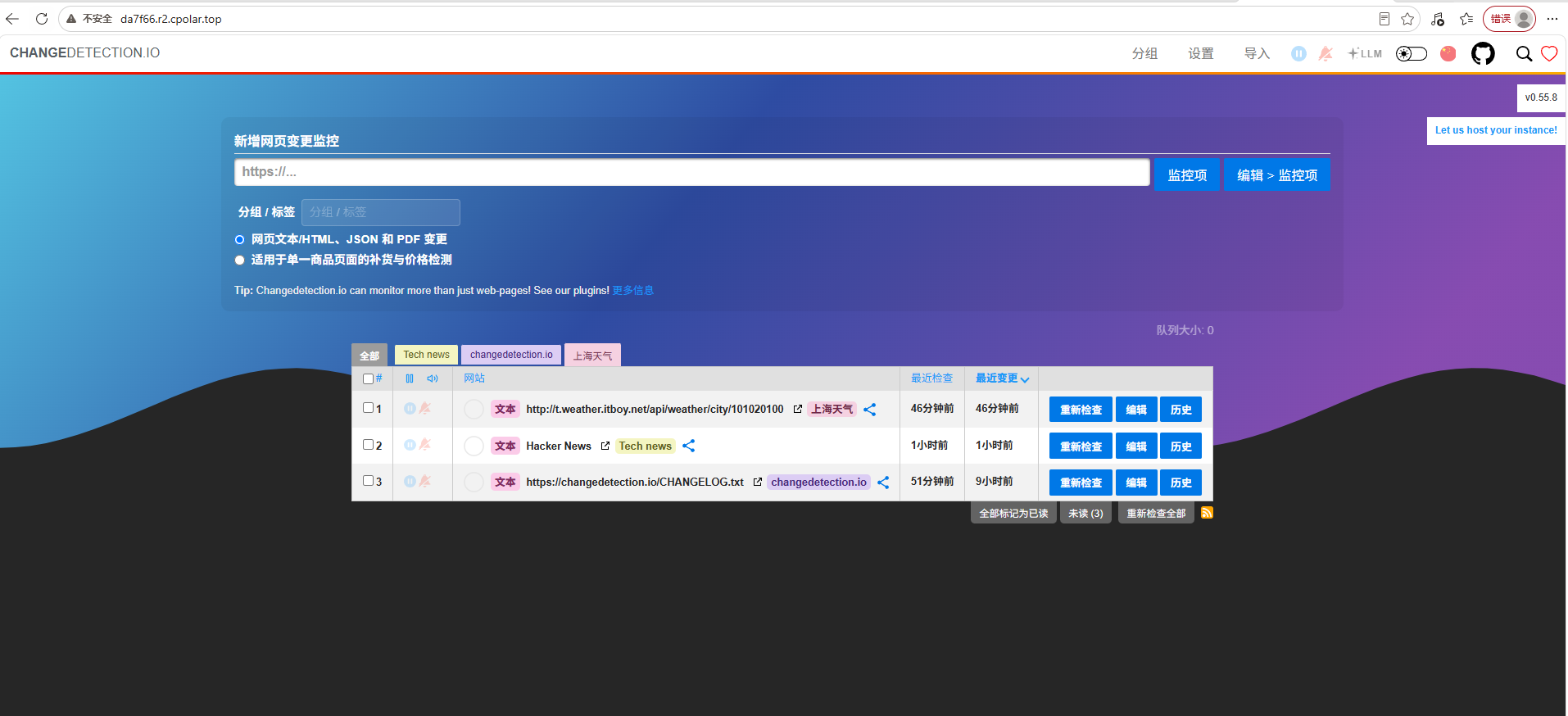Viewport: 1568px width, 716px height.
Task: Open the language selector flag icon
Action: pyautogui.click(x=1448, y=53)
